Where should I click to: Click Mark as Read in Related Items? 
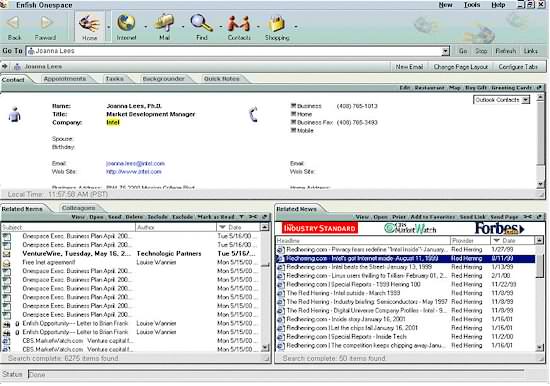(216, 217)
